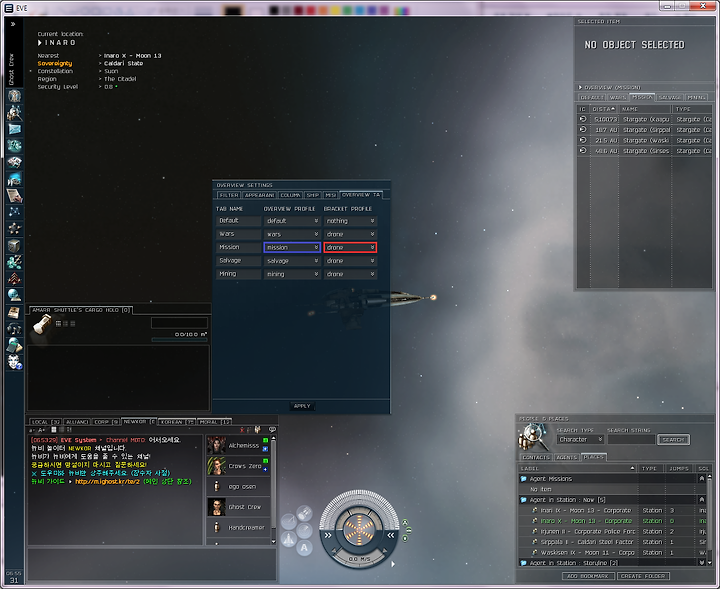
Task: Collapse Agent in Station : Now folder
Action: tap(701, 499)
